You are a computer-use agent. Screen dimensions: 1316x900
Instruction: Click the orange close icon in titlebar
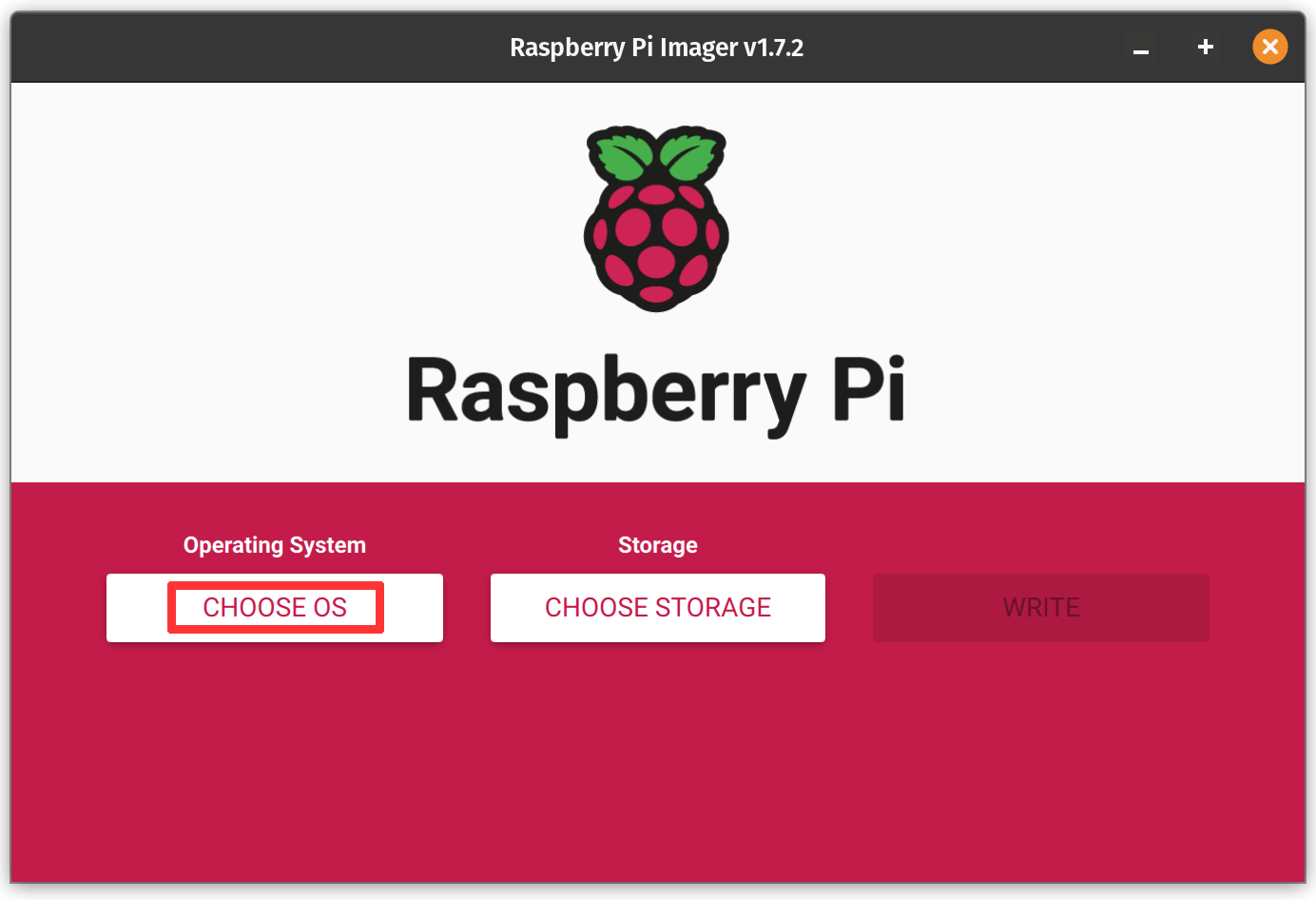click(1269, 47)
